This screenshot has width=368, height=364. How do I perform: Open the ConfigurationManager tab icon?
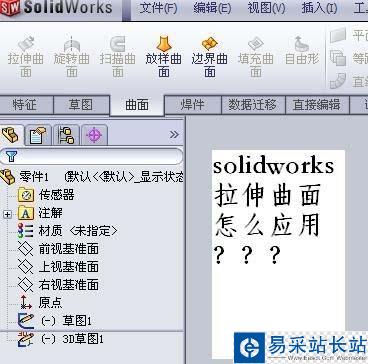[66, 135]
